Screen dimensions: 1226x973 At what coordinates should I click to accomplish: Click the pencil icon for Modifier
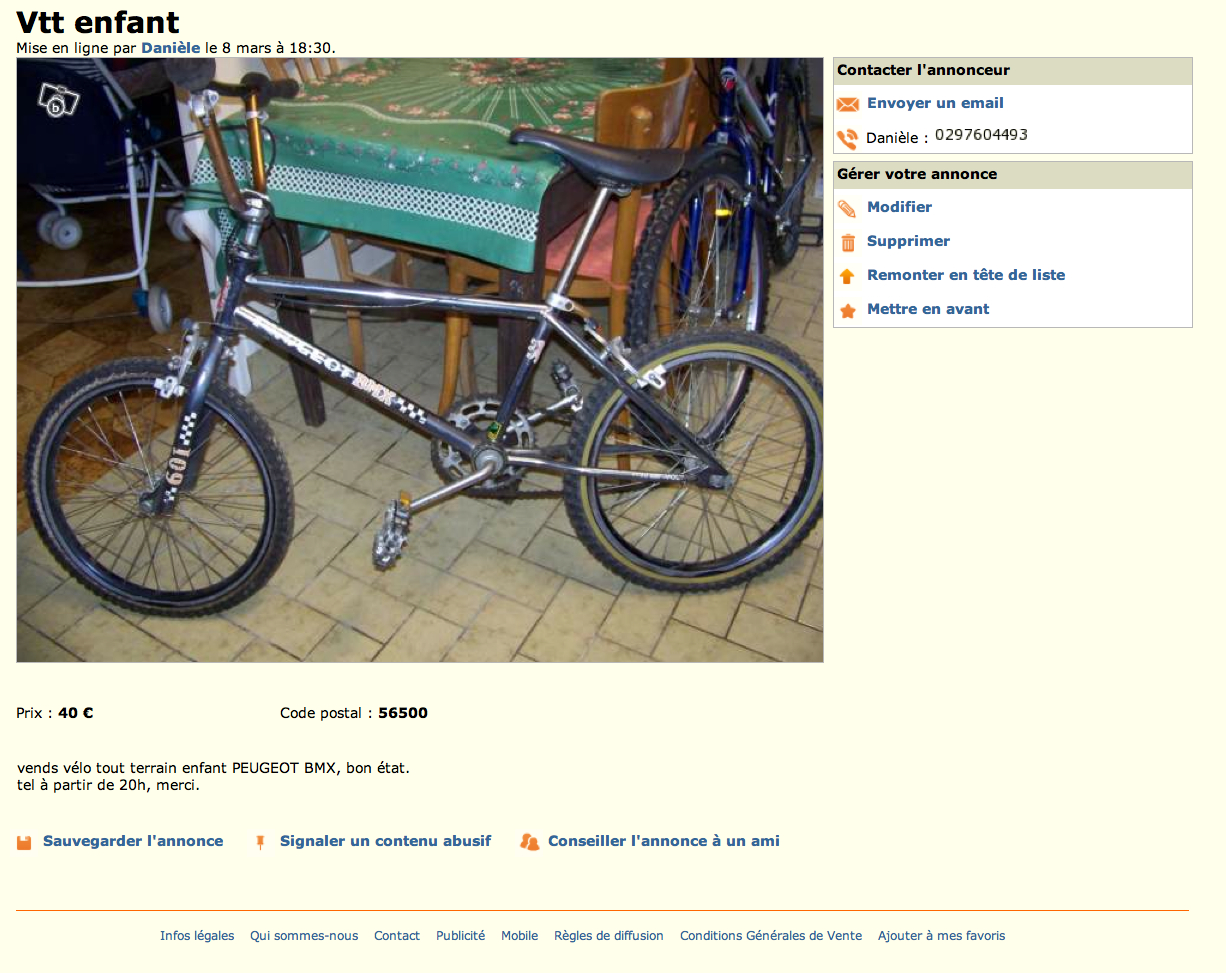click(848, 208)
